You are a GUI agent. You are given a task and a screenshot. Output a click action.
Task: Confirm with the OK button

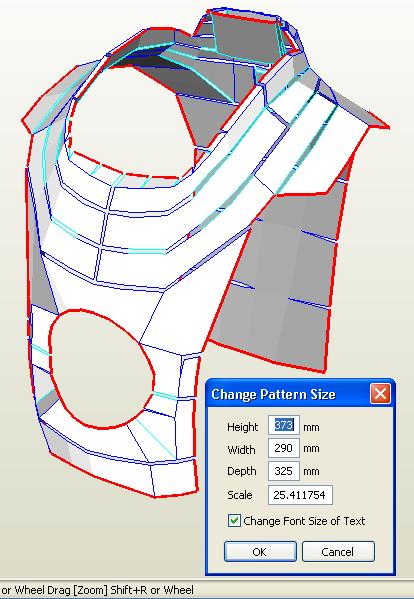[260, 552]
